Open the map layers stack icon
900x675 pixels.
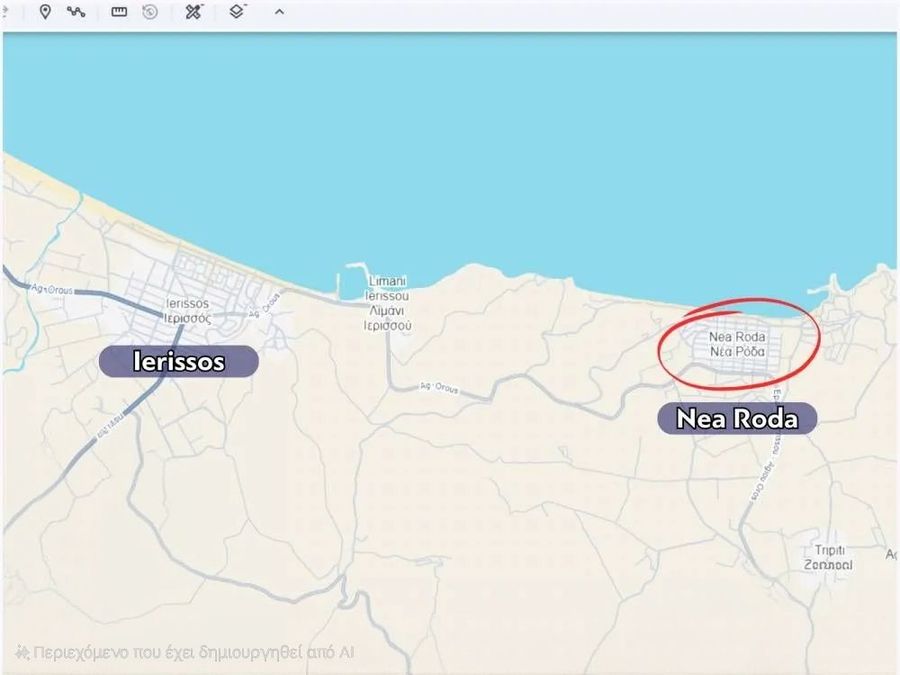pyautogui.click(x=237, y=12)
